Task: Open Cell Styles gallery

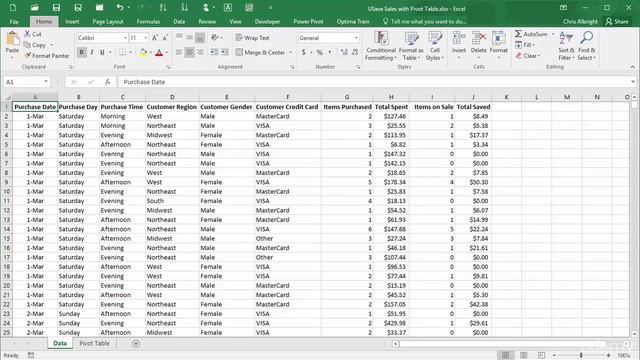Action: coord(435,46)
